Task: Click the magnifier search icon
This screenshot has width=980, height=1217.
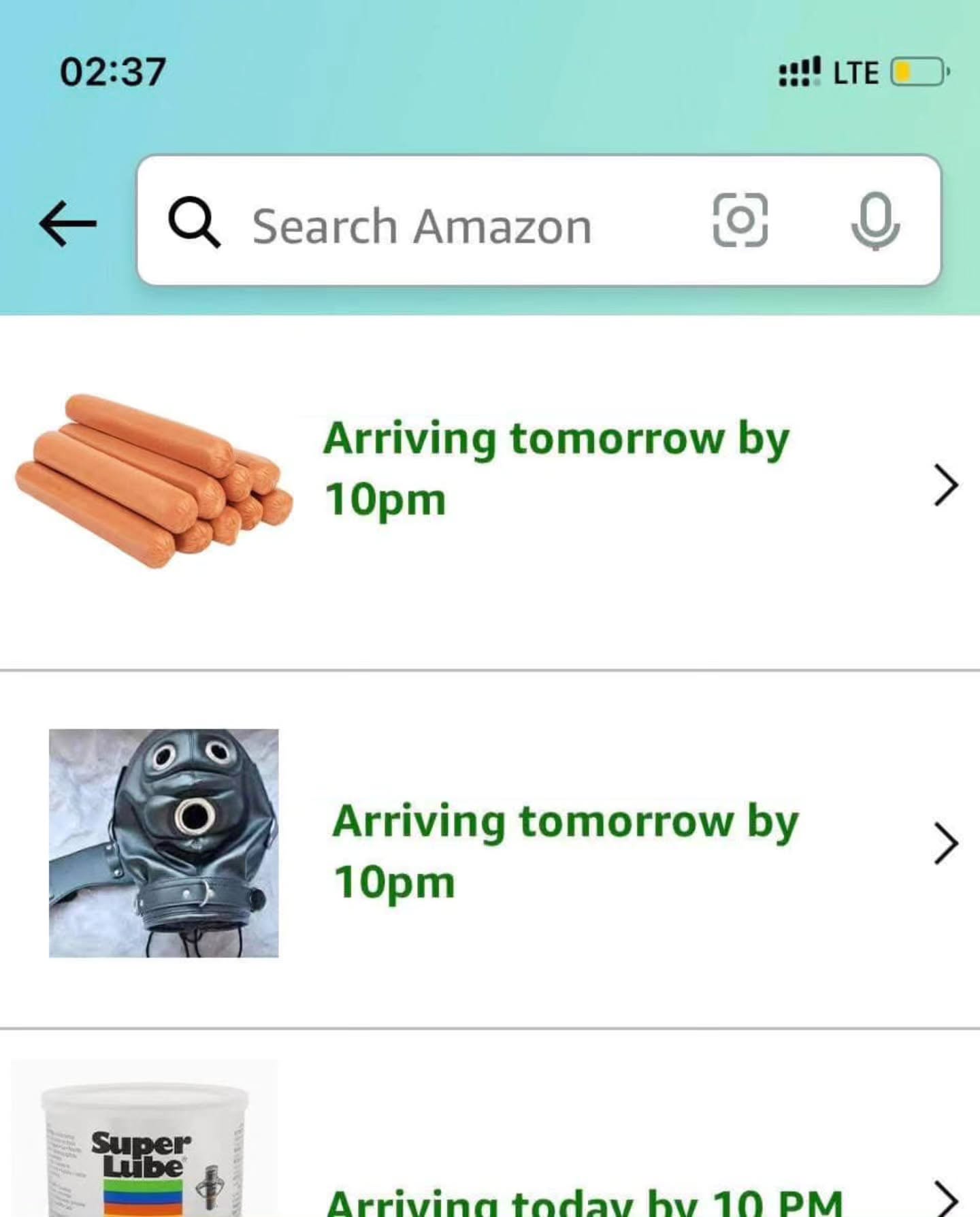Action: (x=194, y=223)
